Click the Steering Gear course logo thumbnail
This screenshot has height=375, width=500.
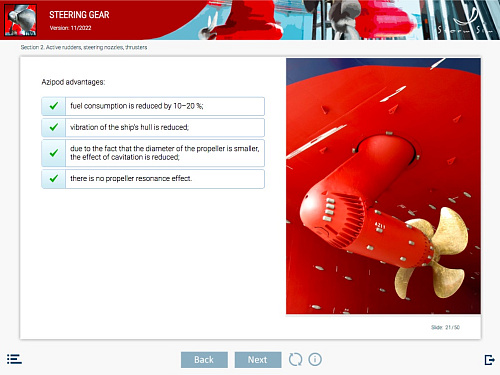pos(20,20)
